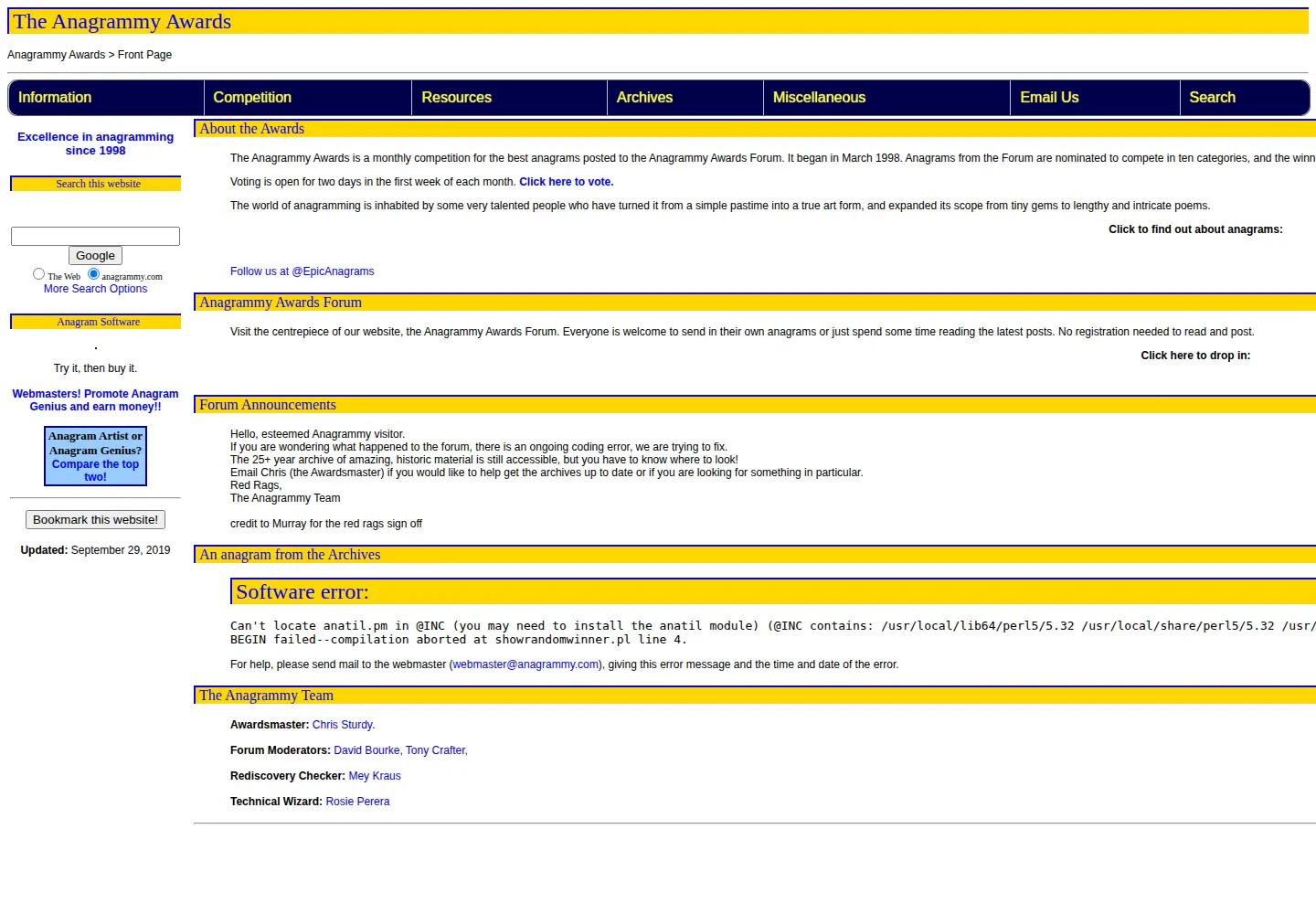
Task: Follow the Click here to vote link
Action: (567, 182)
